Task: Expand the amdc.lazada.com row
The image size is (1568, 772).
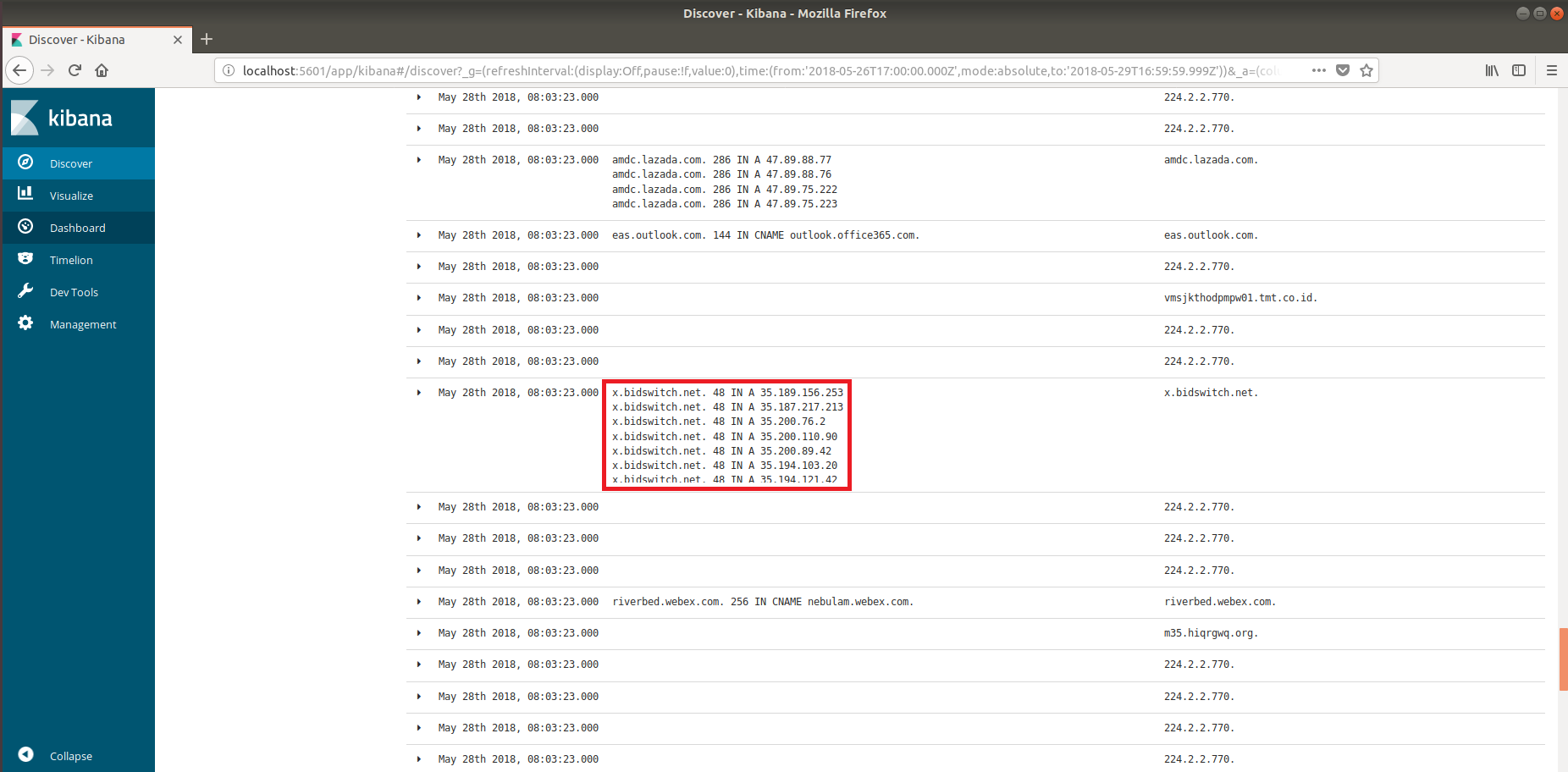Action: coord(419,160)
